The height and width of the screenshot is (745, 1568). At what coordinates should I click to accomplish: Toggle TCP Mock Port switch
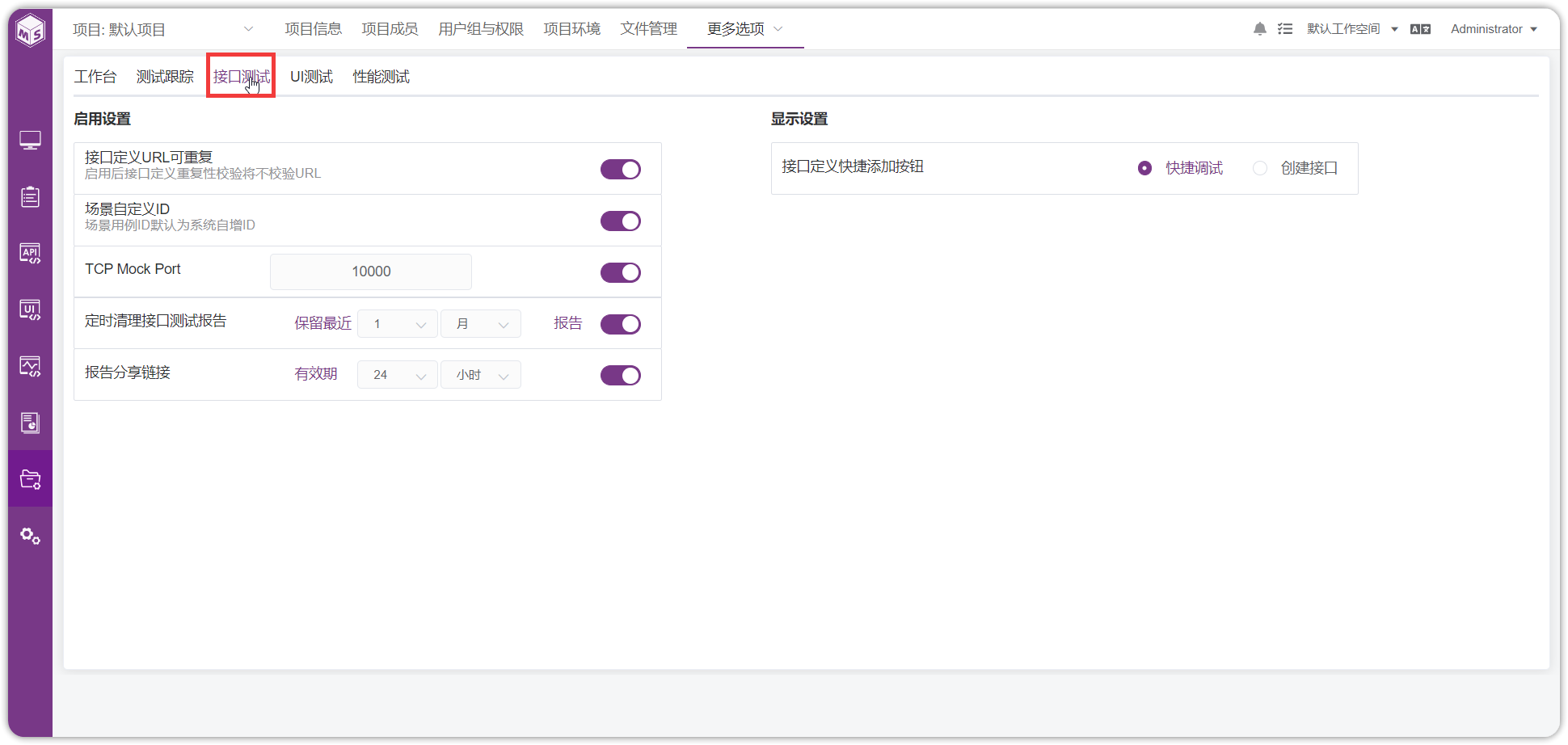point(621,272)
